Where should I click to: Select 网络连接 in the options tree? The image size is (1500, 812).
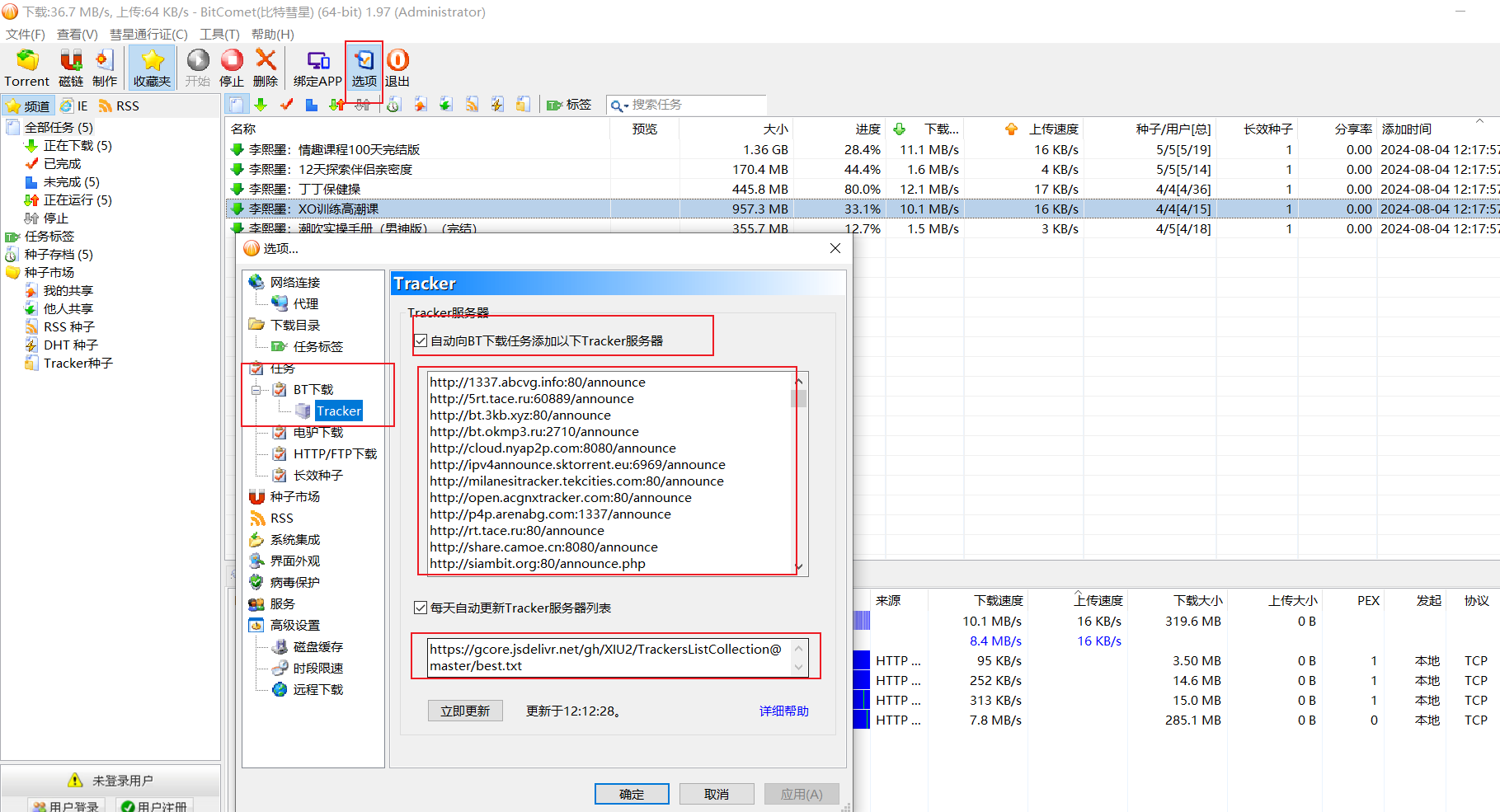pos(295,282)
